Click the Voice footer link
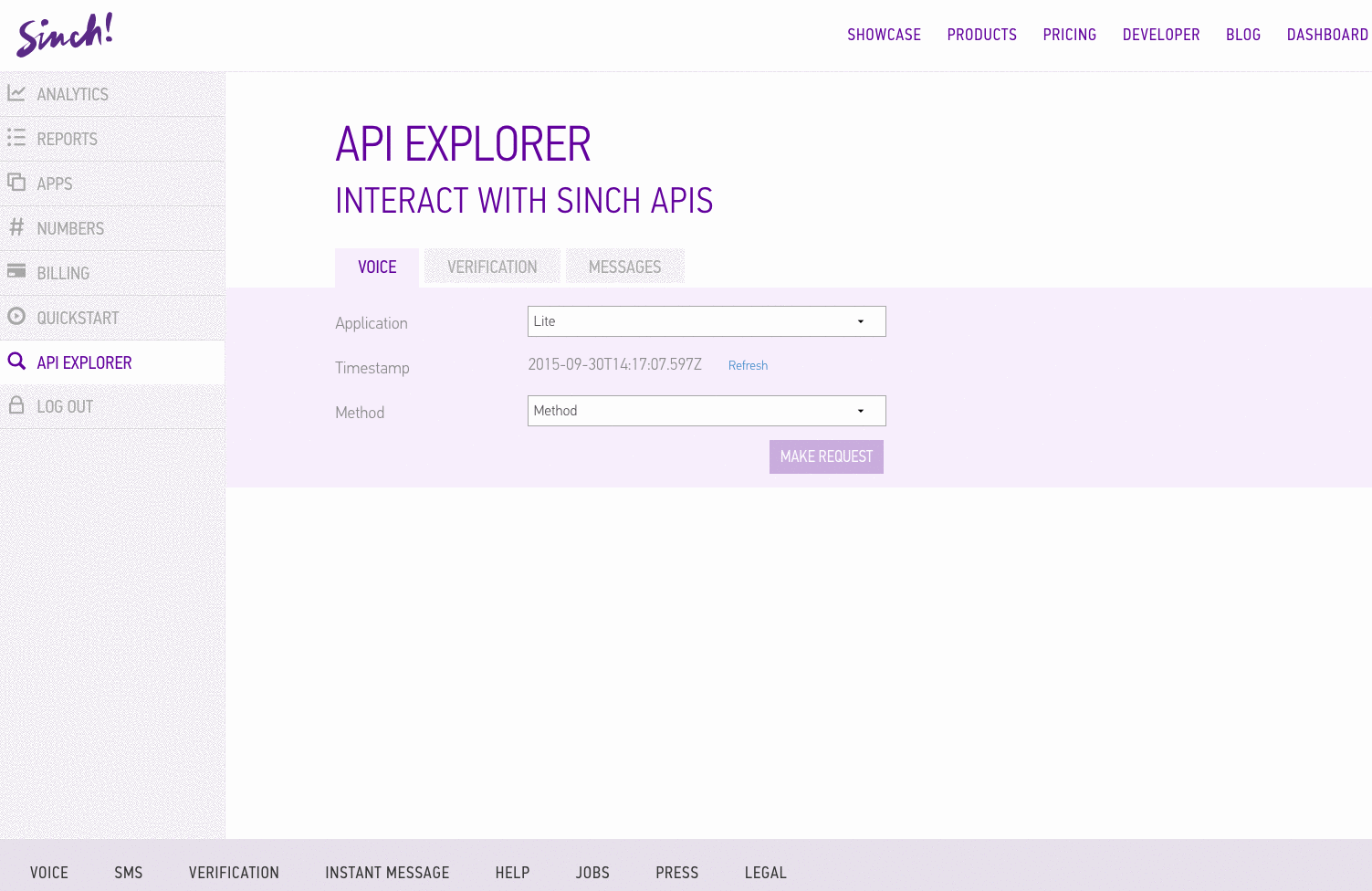This screenshot has height=891, width=1372. [x=49, y=873]
